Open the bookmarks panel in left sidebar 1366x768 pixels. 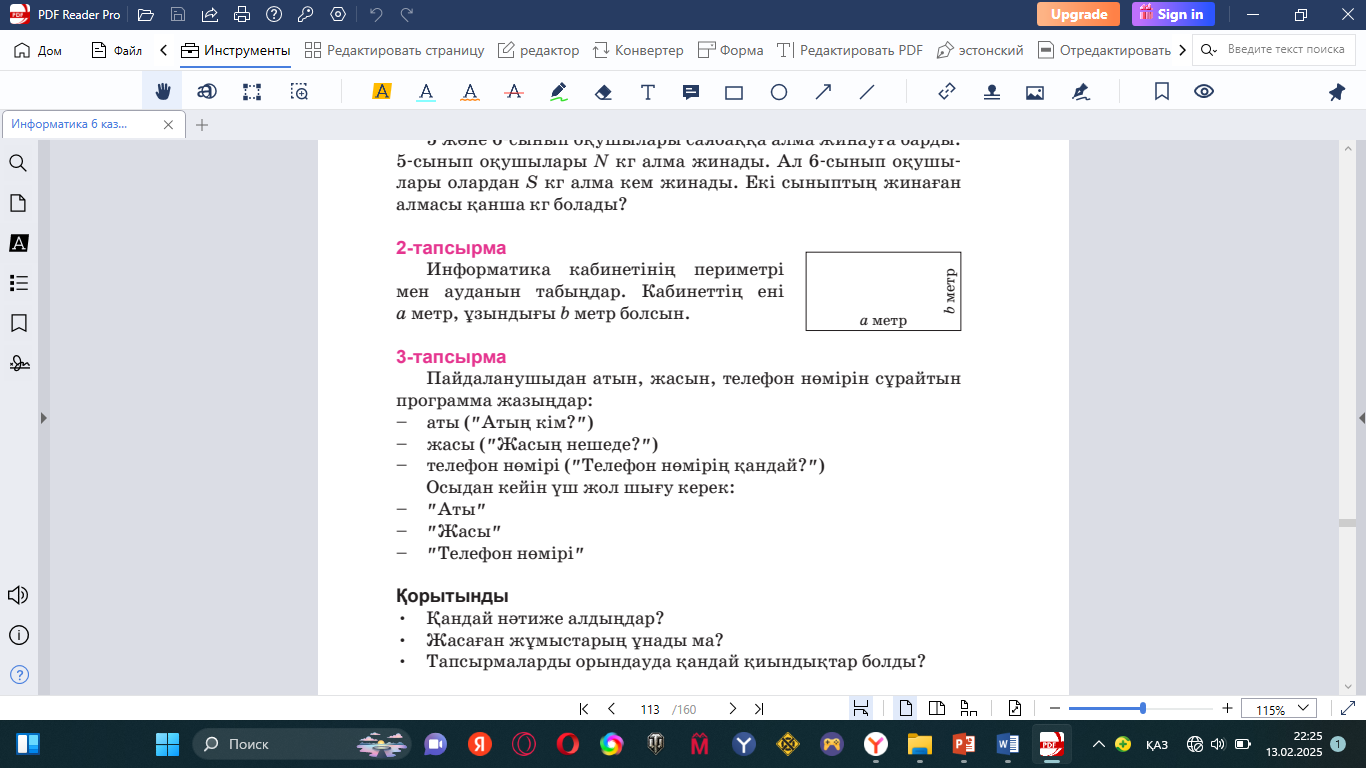[18, 323]
